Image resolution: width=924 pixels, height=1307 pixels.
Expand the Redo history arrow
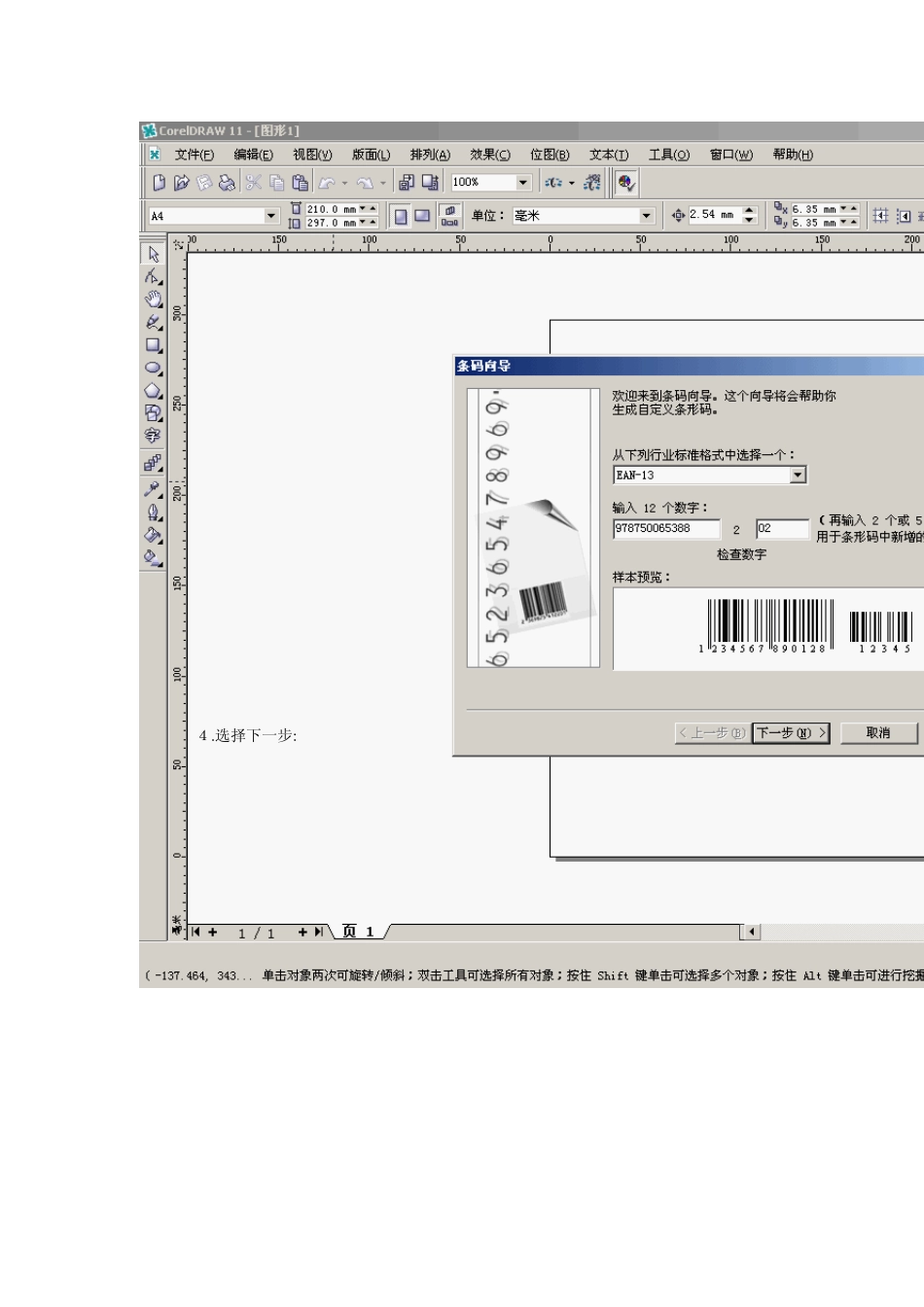point(383,183)
